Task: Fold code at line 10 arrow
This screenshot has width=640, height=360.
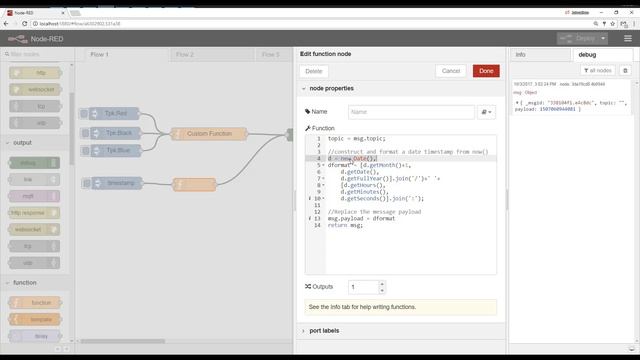Action: coord(324,199)
